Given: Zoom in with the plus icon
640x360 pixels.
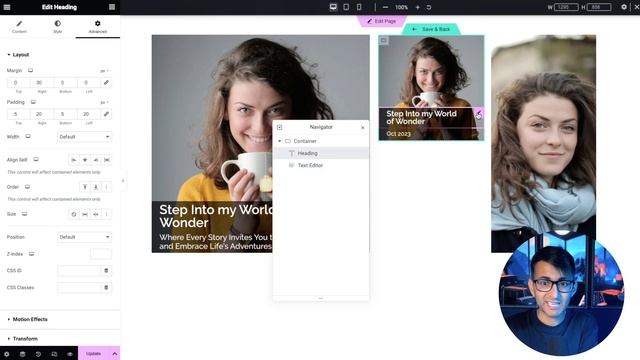Looking at the screenshot, I should 418,7.
